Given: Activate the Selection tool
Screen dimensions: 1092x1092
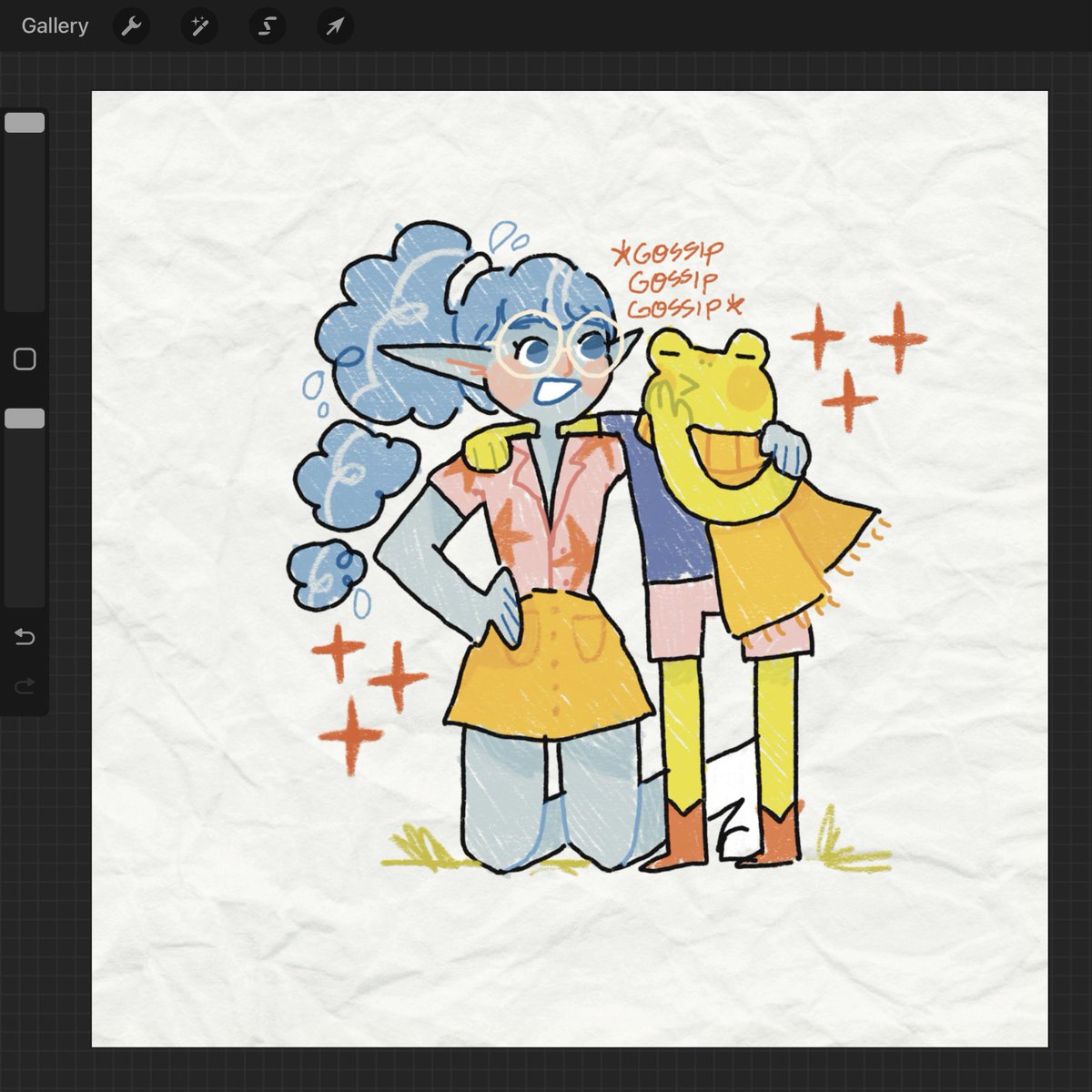Looking at the screenshot, I should coord(267,26).
